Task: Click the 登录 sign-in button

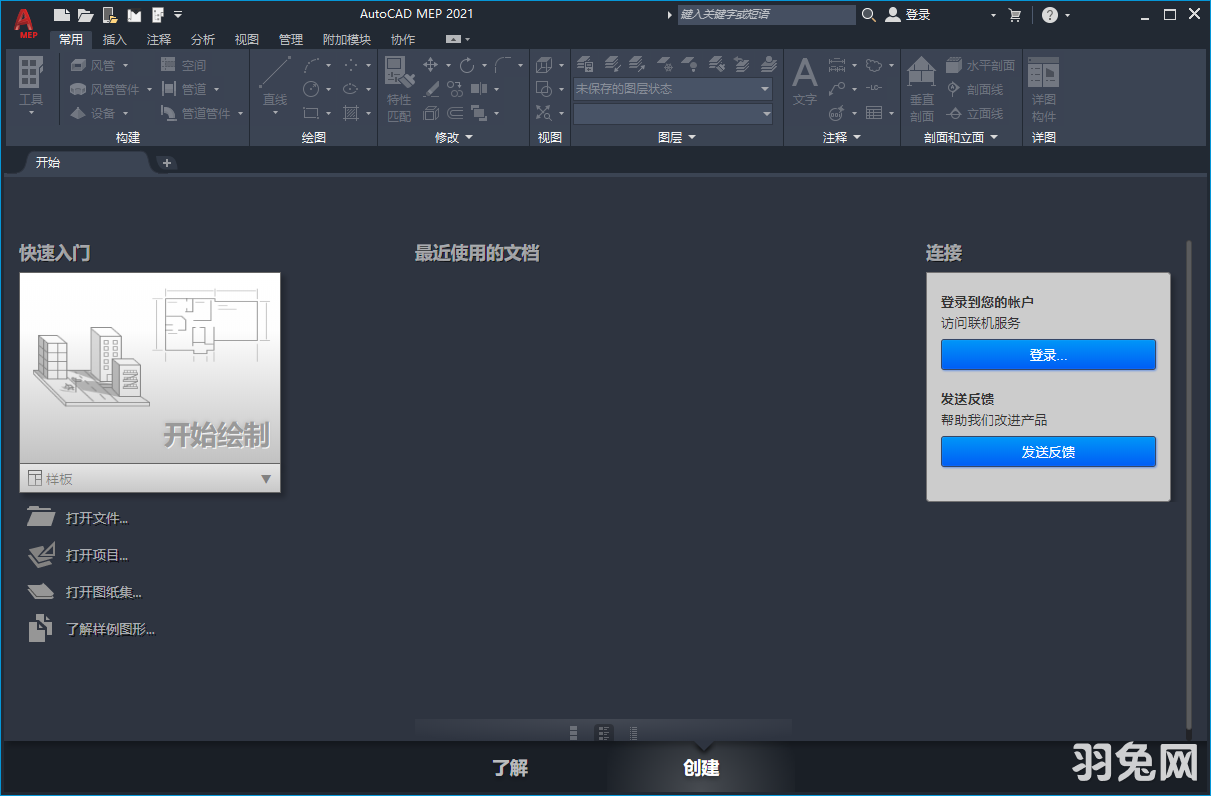Action: click(x=1047, y=354)
